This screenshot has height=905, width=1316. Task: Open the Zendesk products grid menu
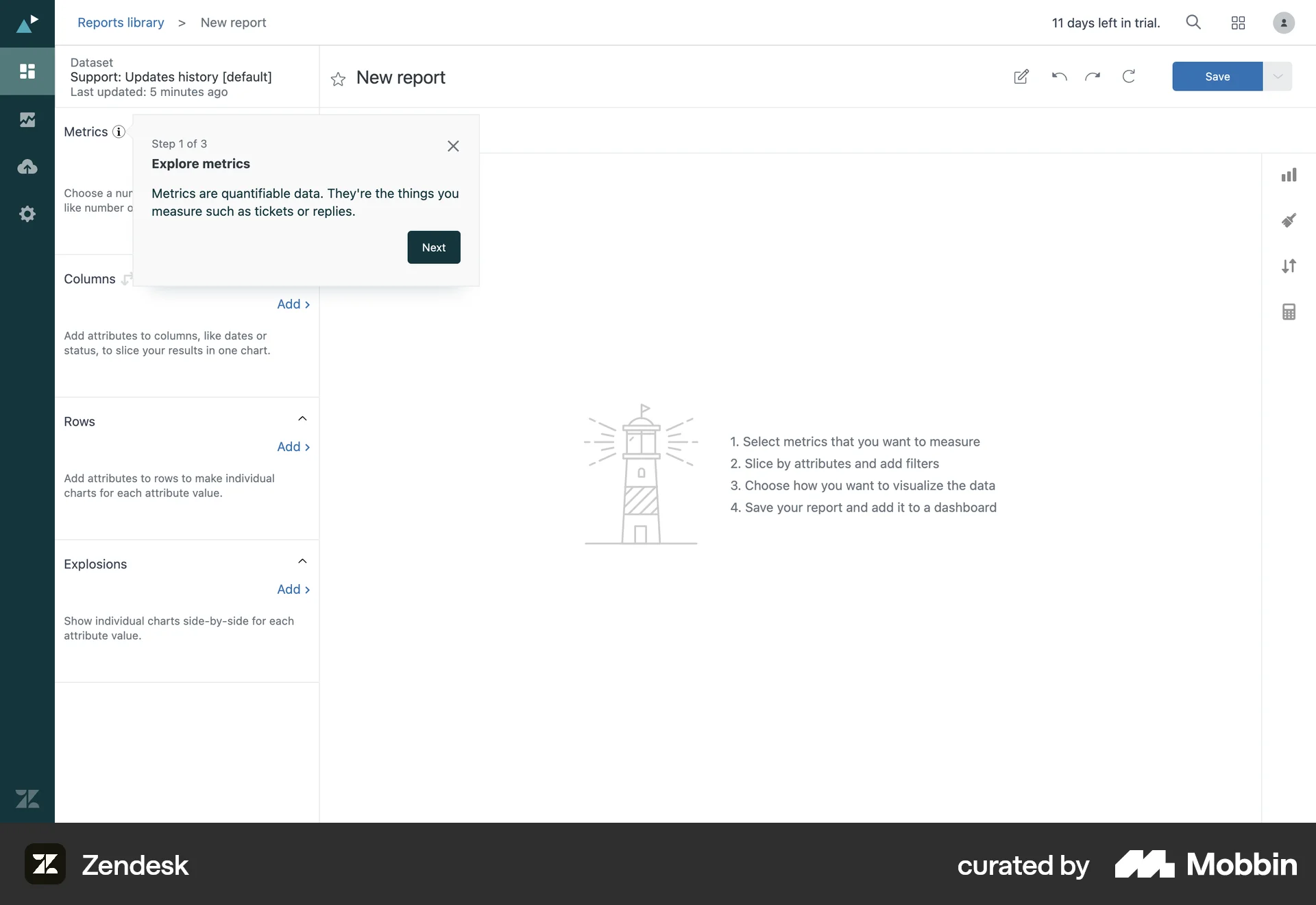tap(1238, 23)
